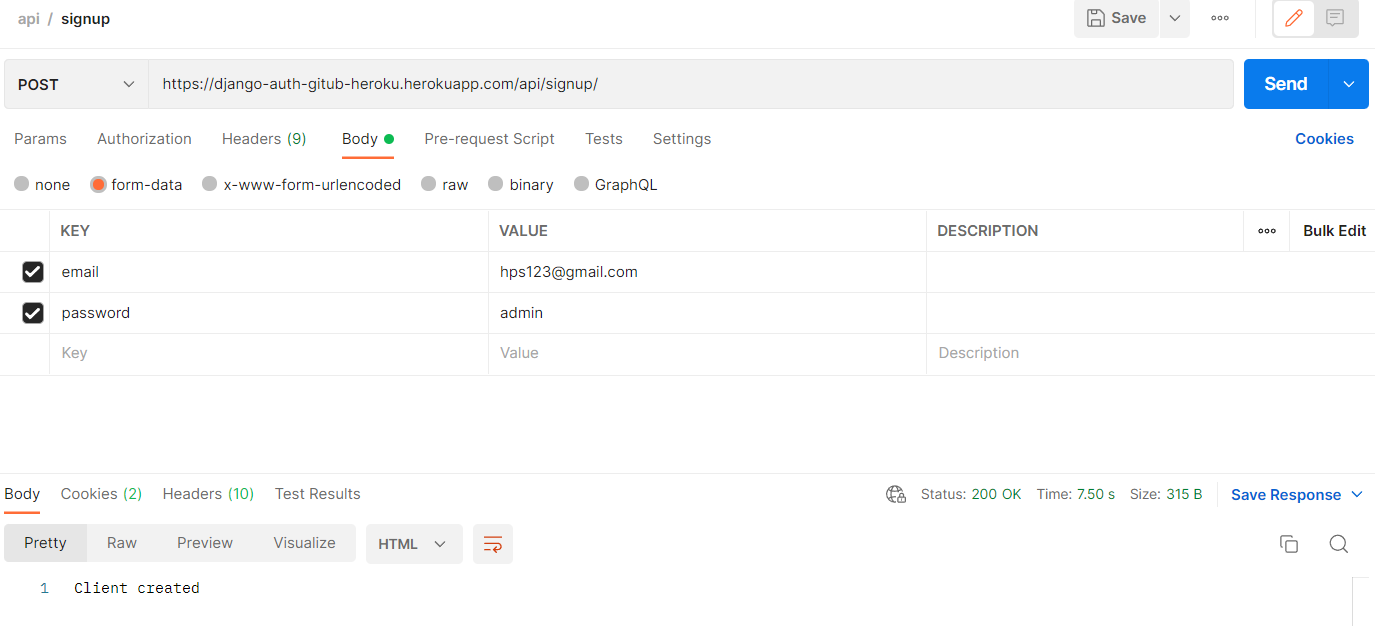Open Bulk Edit for form-data
1375x626 pixels.
tap(1334, 230)
